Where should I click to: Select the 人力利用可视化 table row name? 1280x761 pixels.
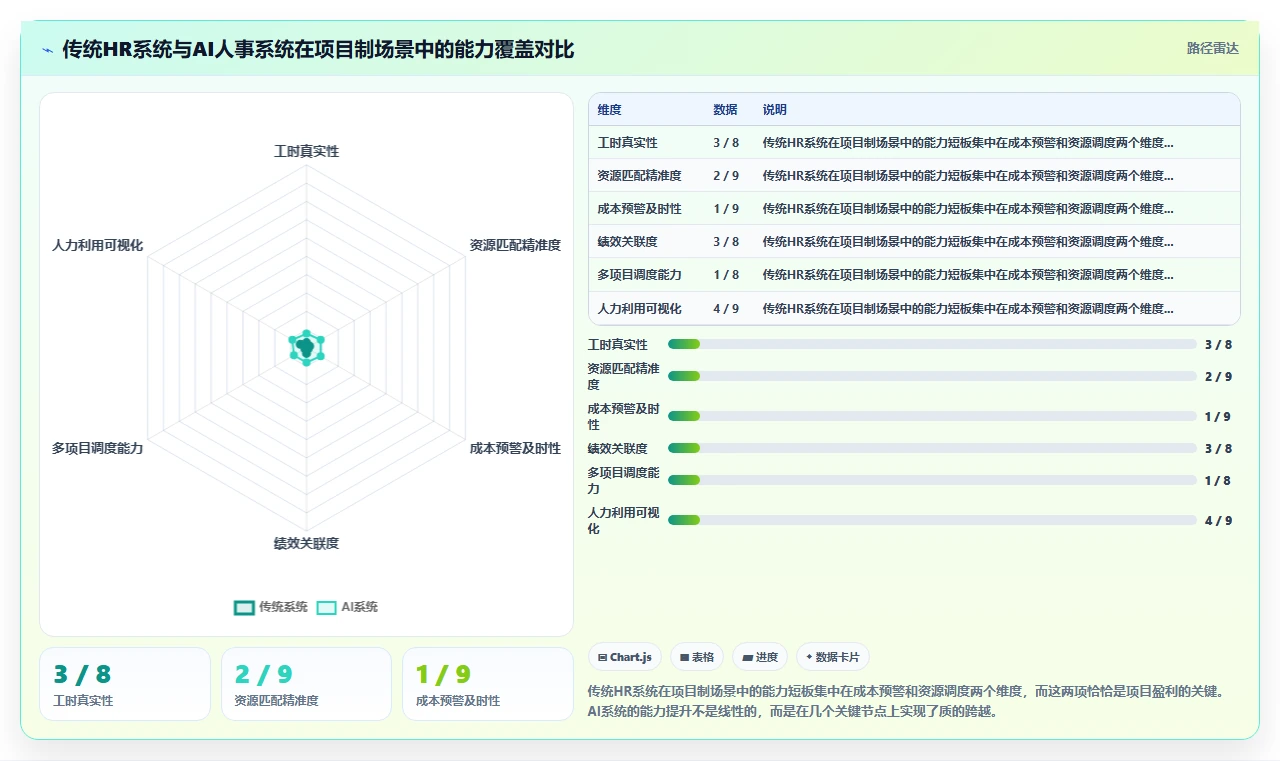(640, 308)
